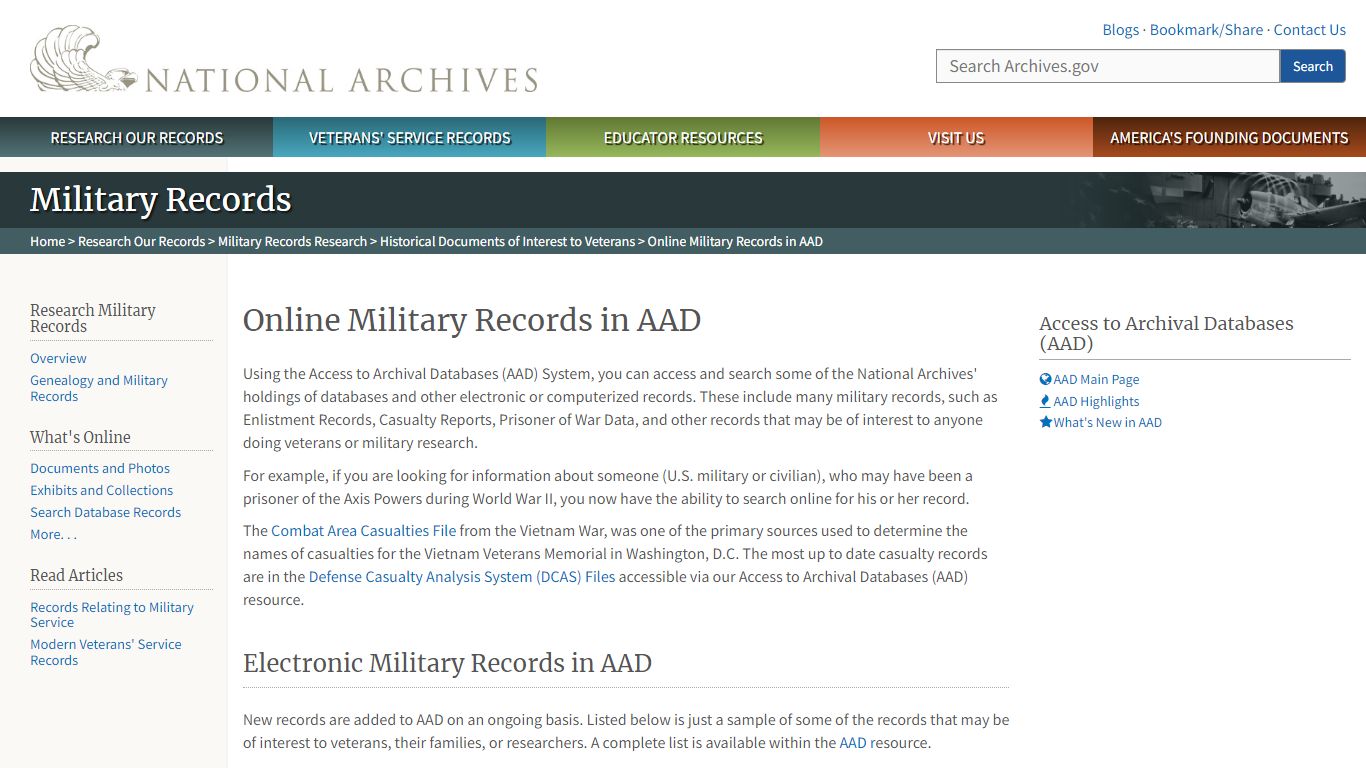
Task: Click the What's Online sidebar heading
Action: [80, 437]
